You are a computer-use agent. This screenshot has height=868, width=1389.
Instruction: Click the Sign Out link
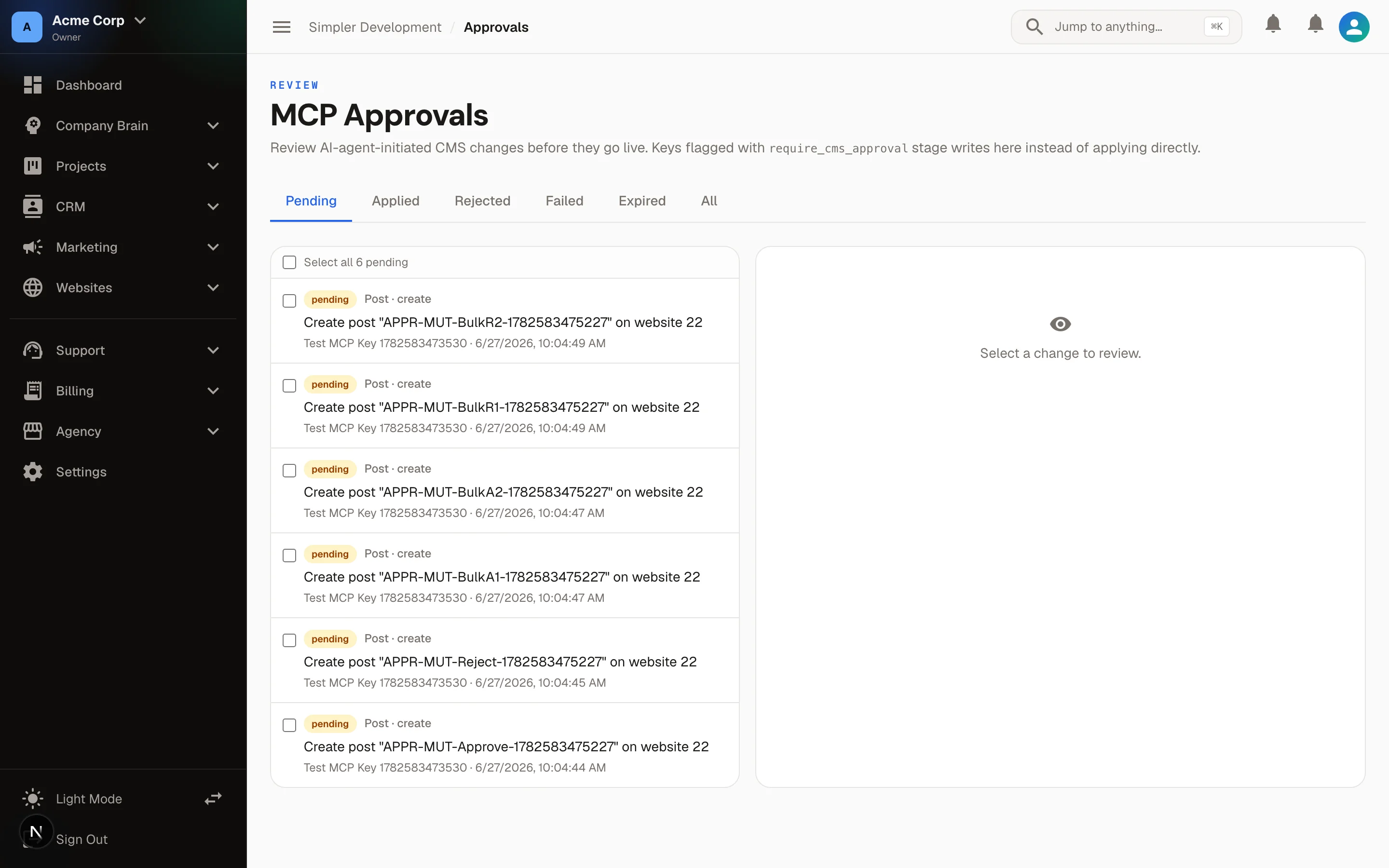(82, 839)
